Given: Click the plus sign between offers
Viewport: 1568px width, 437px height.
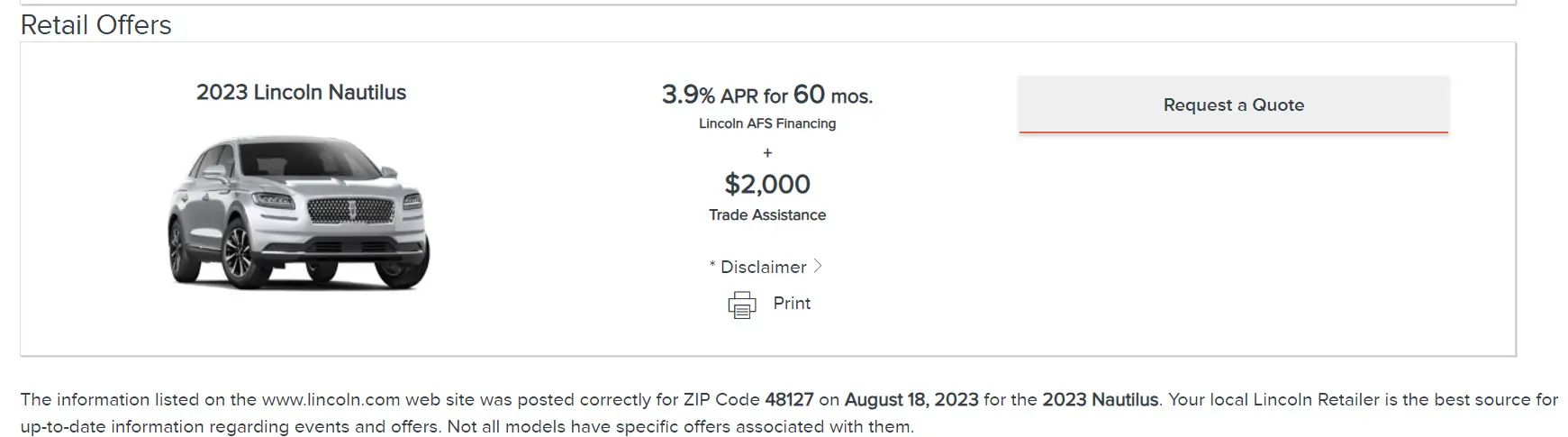Looking at the screenshot, I should tap(767, 153).
